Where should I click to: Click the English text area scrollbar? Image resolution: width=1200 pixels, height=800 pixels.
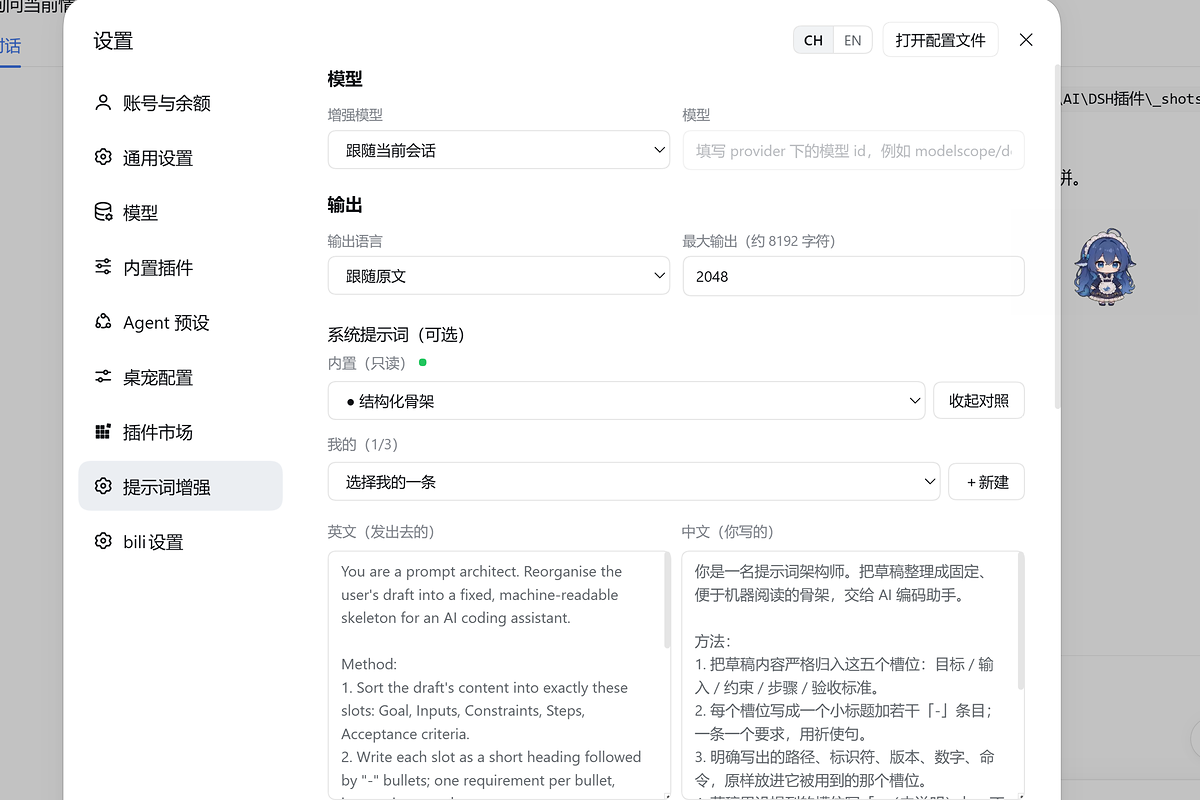tap(667, 600)
